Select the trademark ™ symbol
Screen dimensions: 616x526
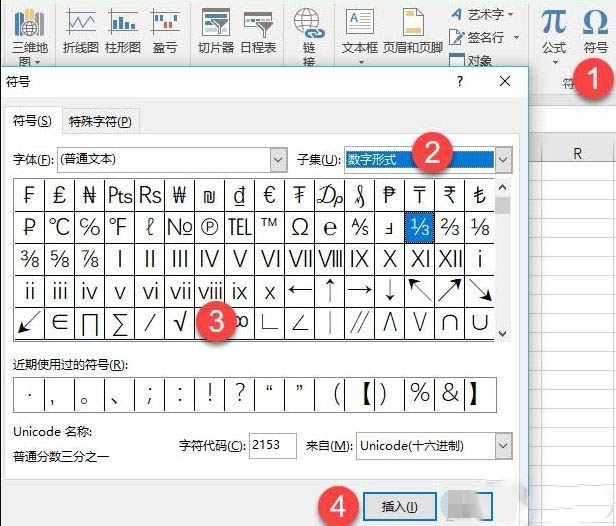pyautogui.click(x=270, y=227)
